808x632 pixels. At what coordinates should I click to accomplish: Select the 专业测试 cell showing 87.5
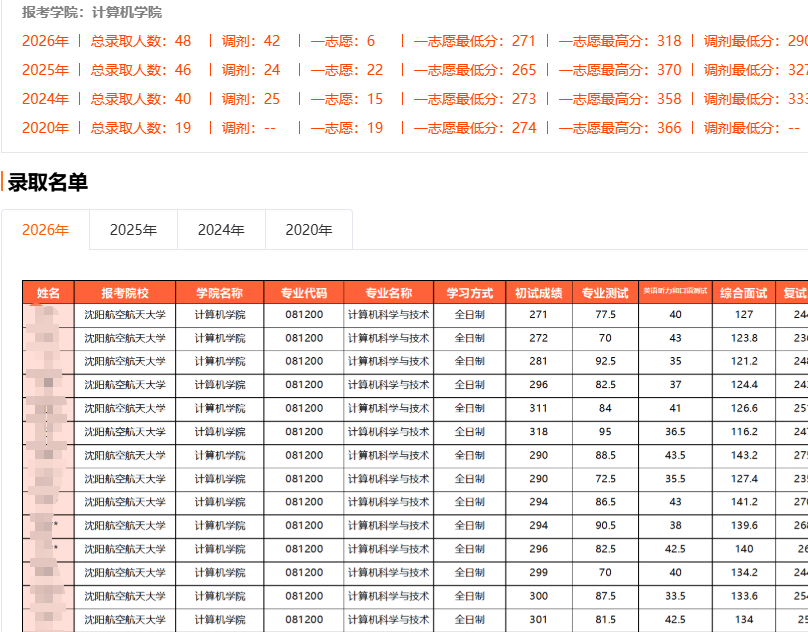tap(605, 596)
